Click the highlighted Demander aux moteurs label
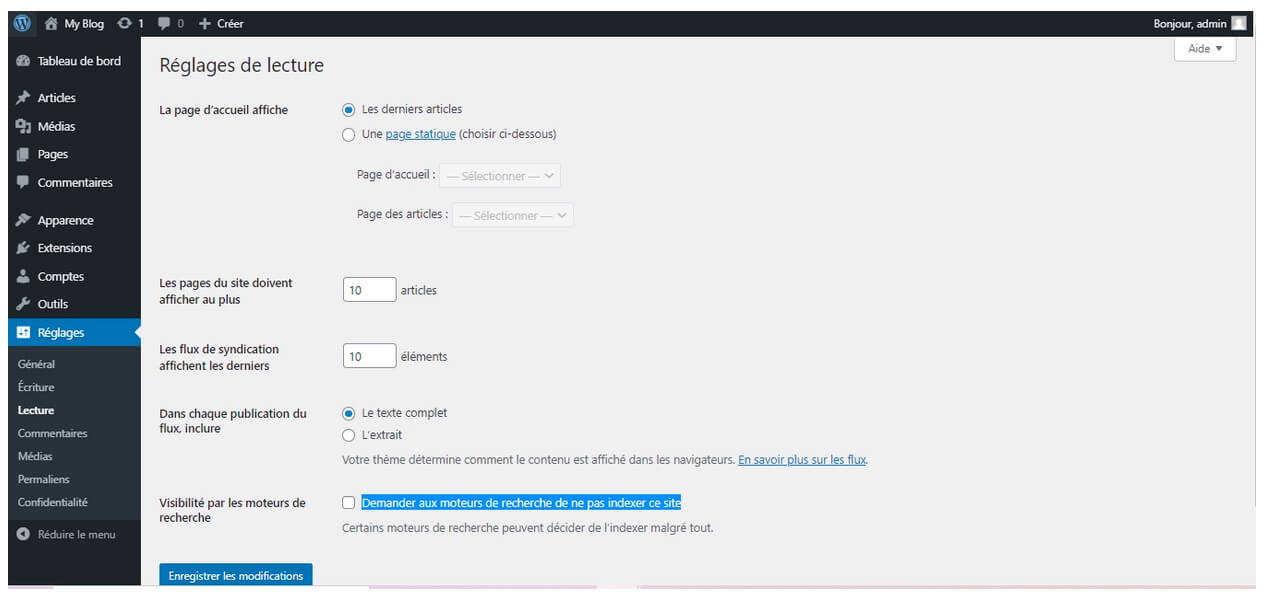Screen dimensions: 1270x602 point(521,503)
